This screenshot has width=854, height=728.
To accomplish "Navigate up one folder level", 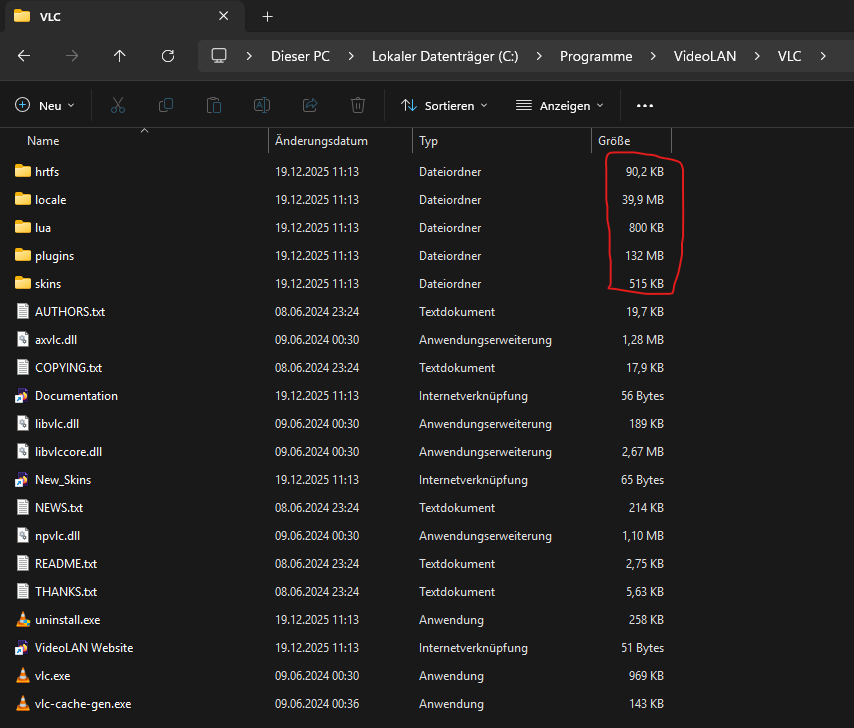I will [x=120, y=56].
